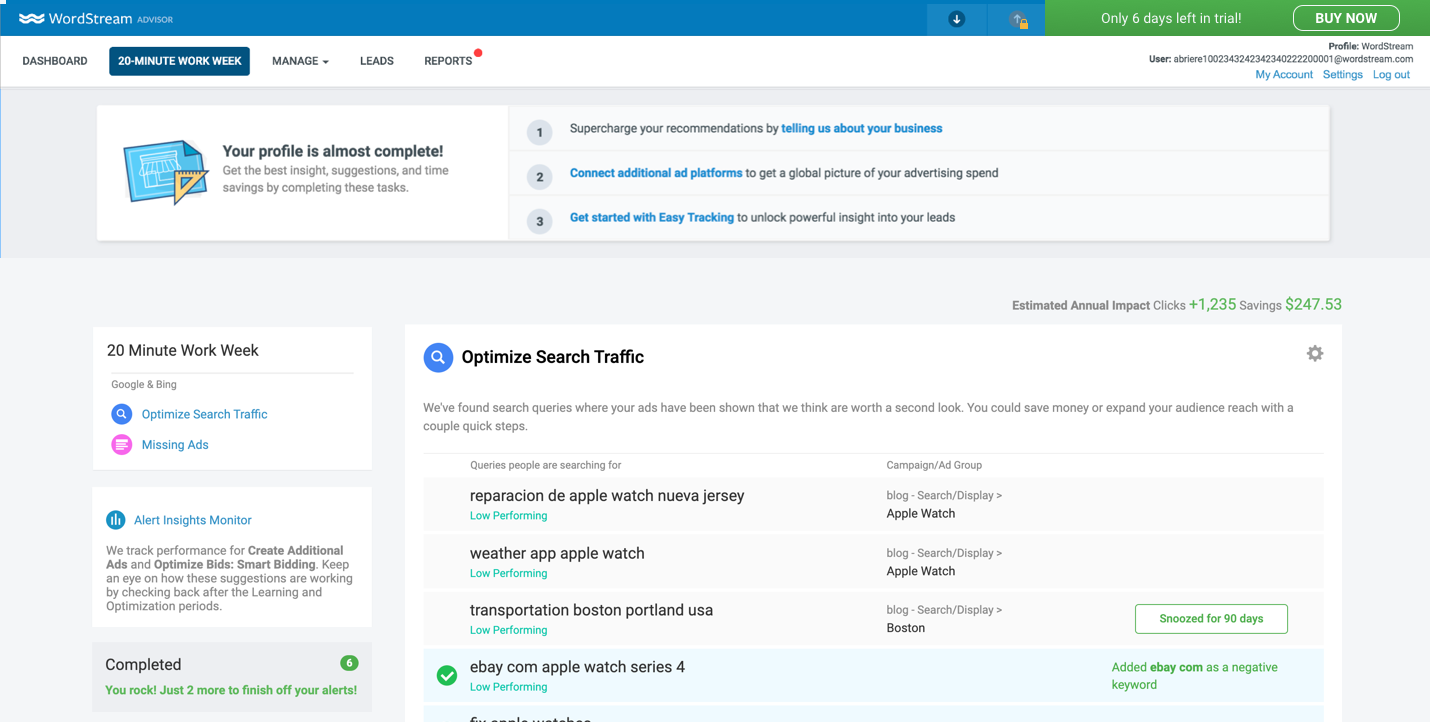
Task: Select the 20-Minute Work Week tab
Action: coord(180,61)
